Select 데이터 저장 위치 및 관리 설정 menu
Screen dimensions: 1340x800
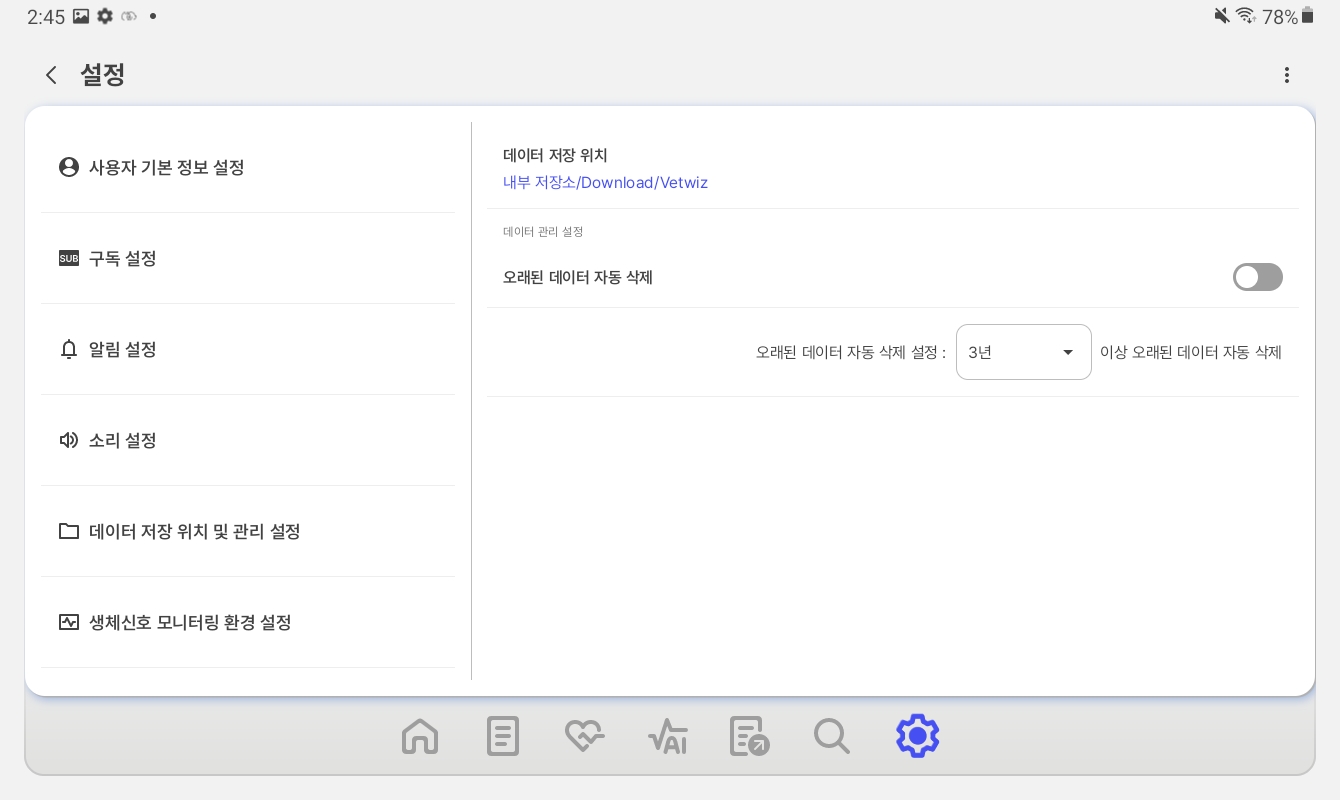tap(248, 531)
